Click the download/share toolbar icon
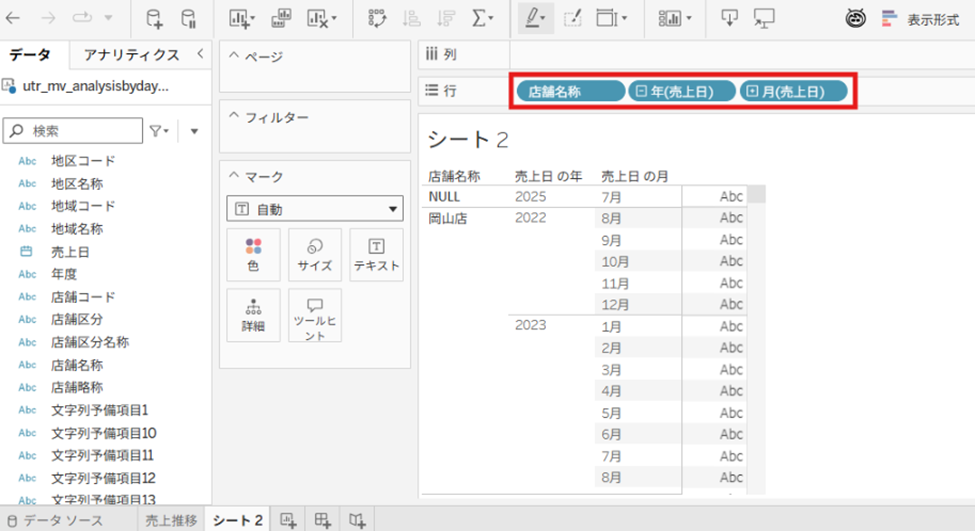 [x=729, y=18]
